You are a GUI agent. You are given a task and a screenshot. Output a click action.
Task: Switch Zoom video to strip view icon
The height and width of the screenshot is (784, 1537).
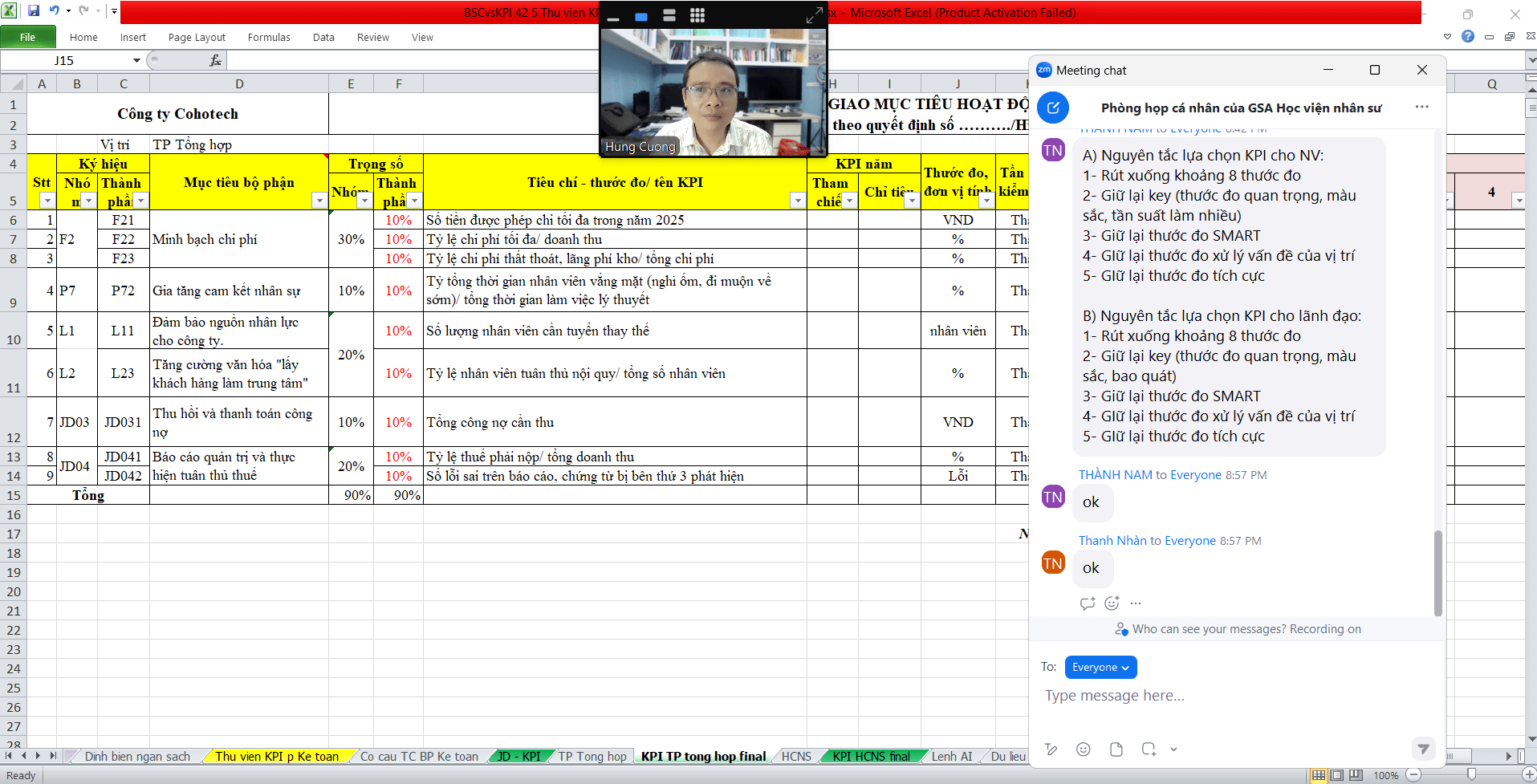(669, 15)
